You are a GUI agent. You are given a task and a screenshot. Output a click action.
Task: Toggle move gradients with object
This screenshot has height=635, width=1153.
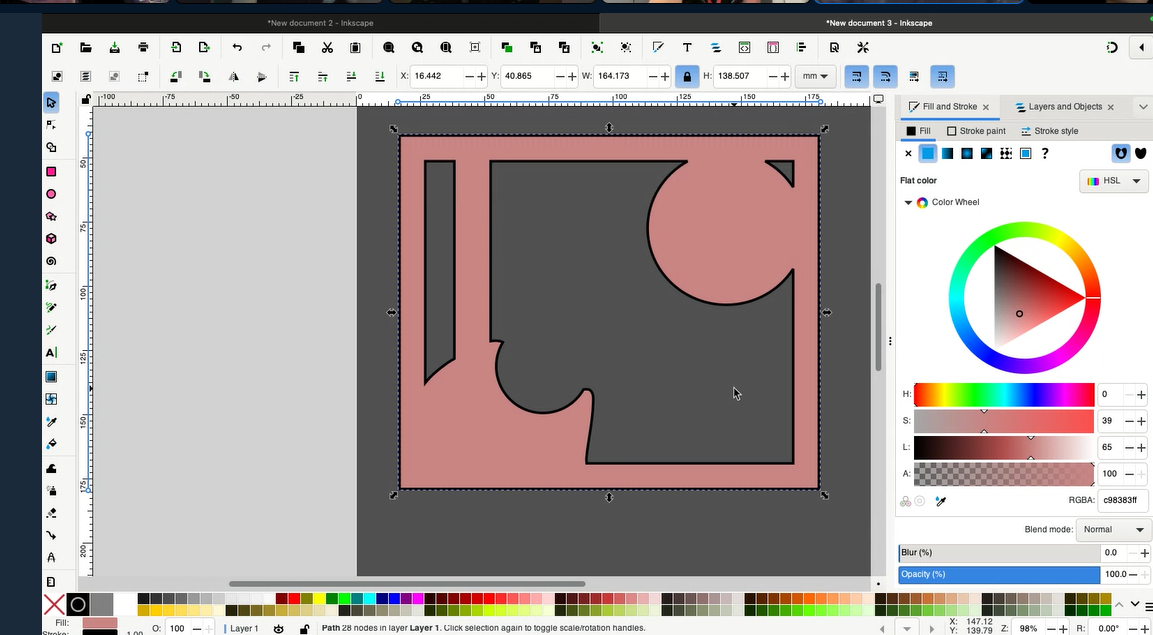[x=913, y=76]
